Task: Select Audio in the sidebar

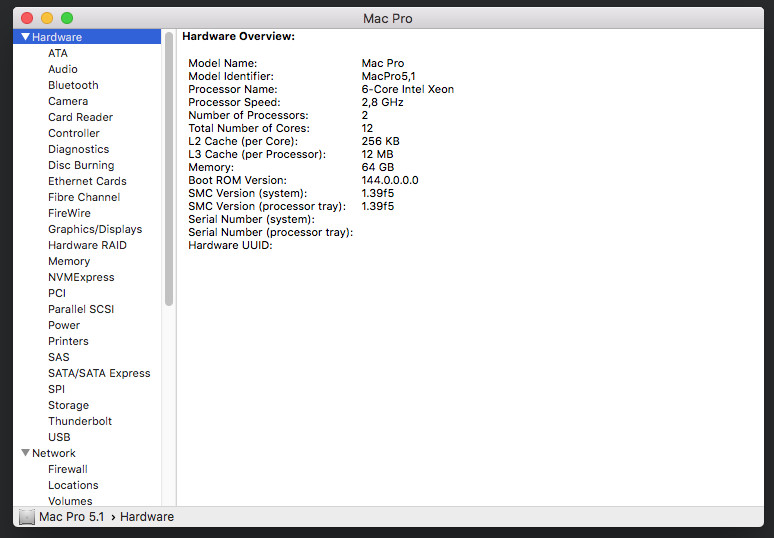Action: tap(63, 69)
